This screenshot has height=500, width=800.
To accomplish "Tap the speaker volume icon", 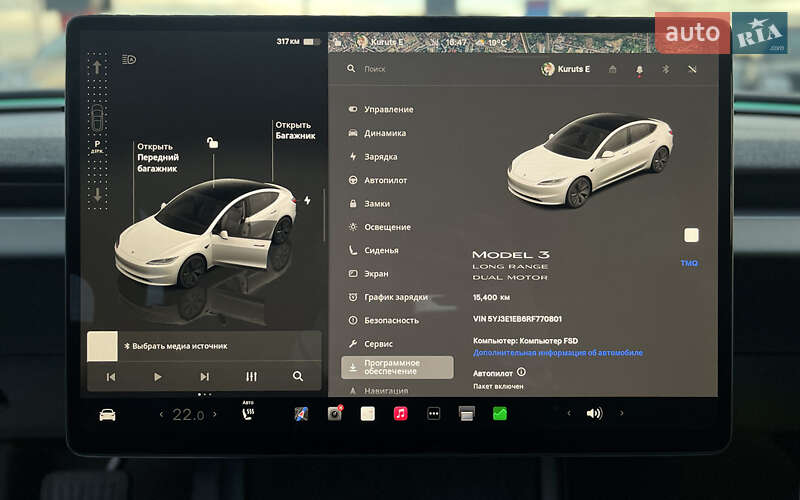I will click(x=594, y=413).
